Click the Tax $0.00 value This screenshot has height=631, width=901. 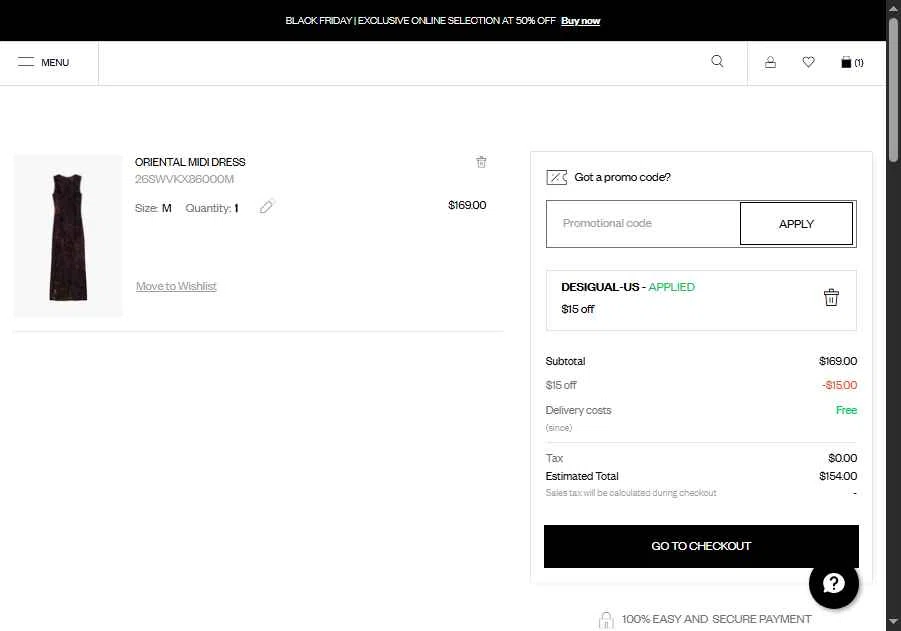tap(842, 458)
